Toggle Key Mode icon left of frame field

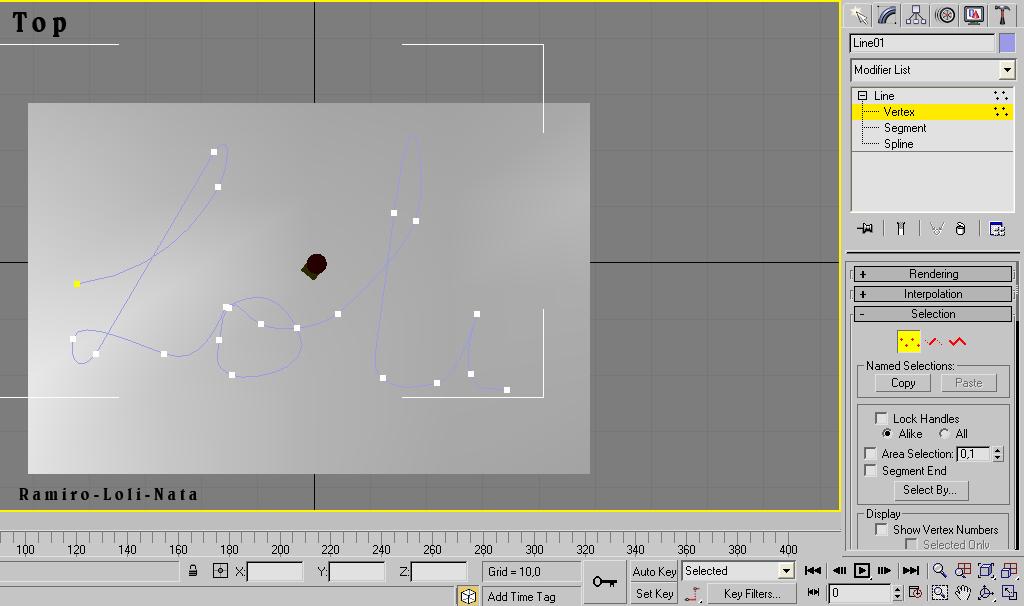813,592
